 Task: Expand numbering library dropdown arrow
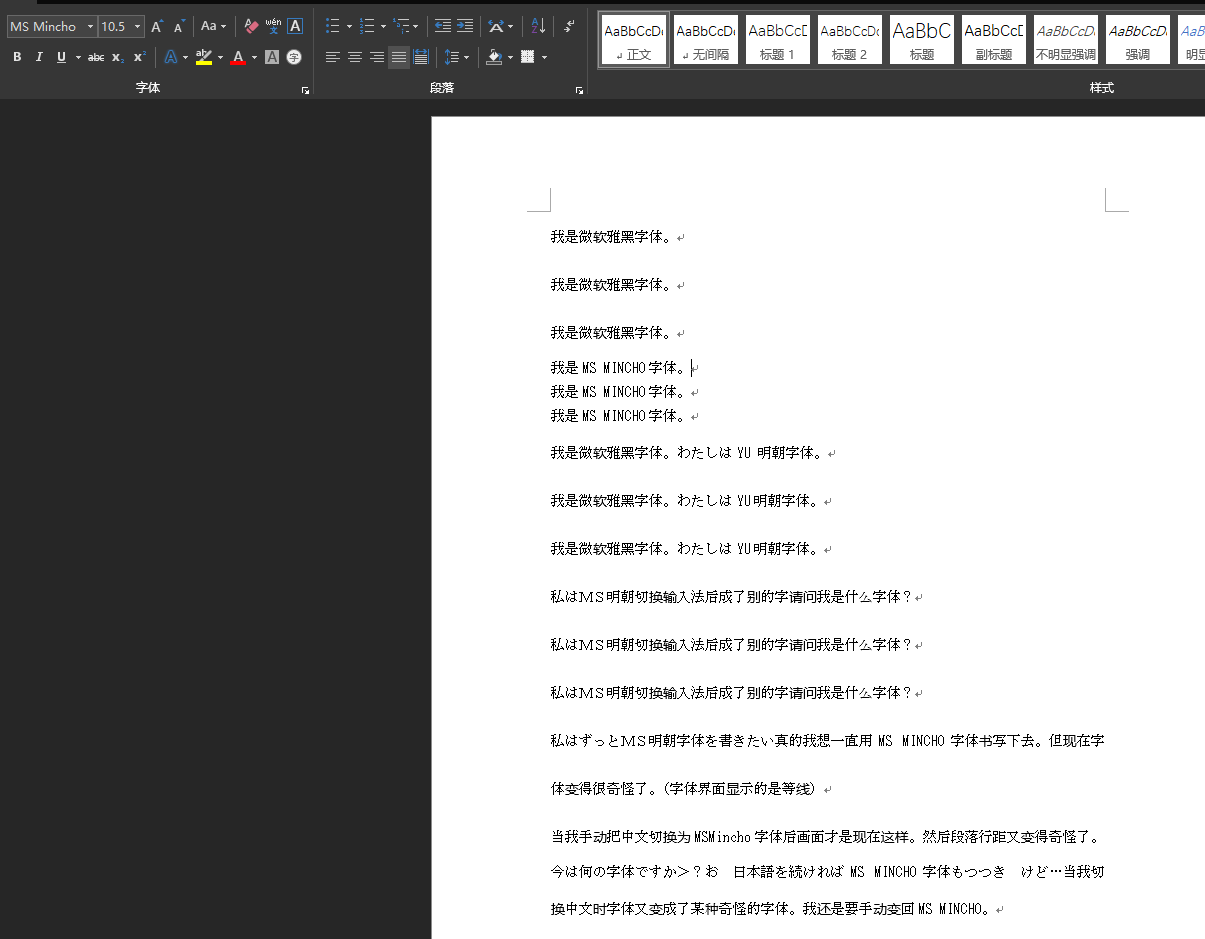click(x=383, y=27)
